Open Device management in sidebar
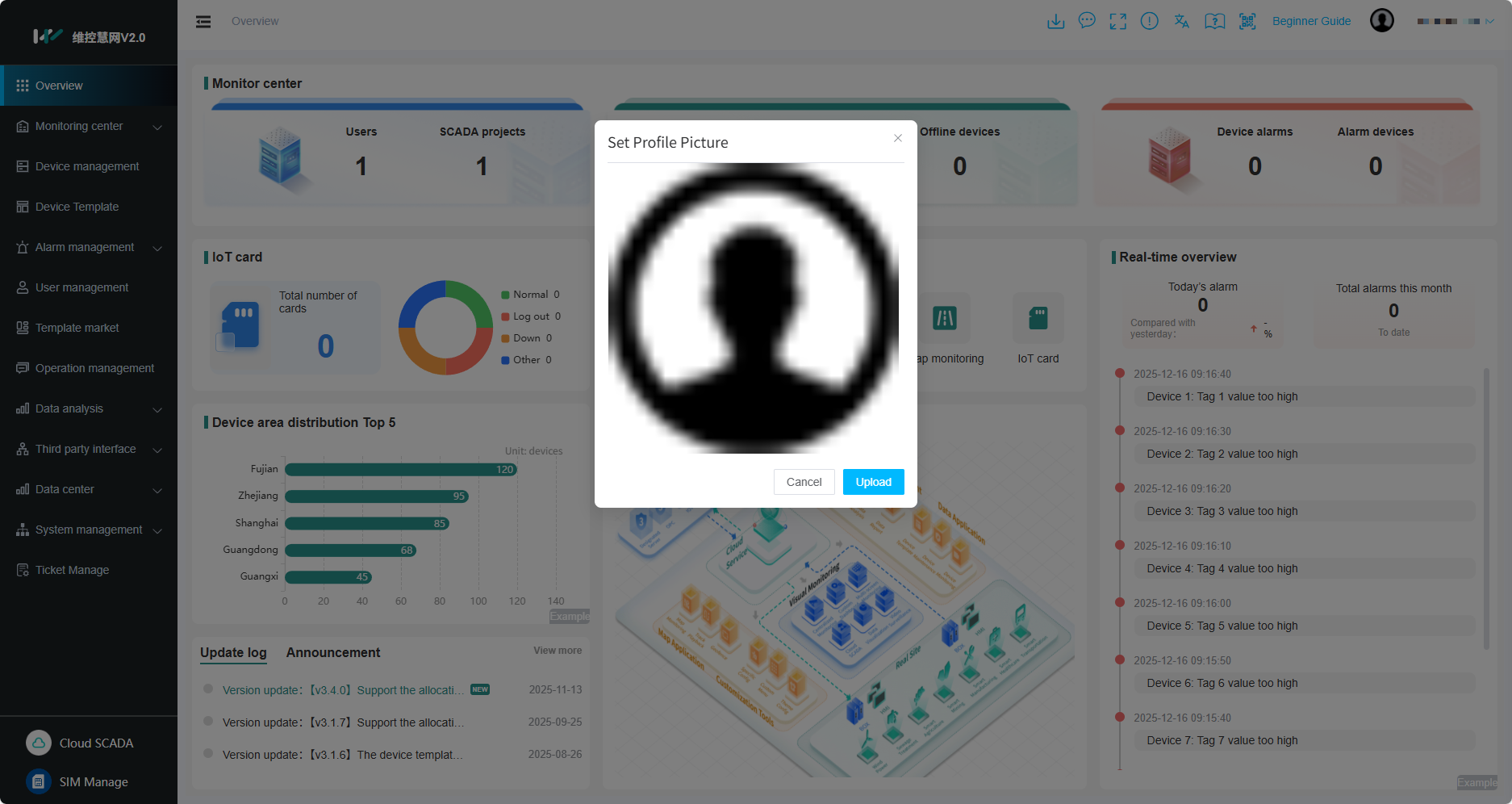Screen dimensions: 1512x804 [89, 166]
